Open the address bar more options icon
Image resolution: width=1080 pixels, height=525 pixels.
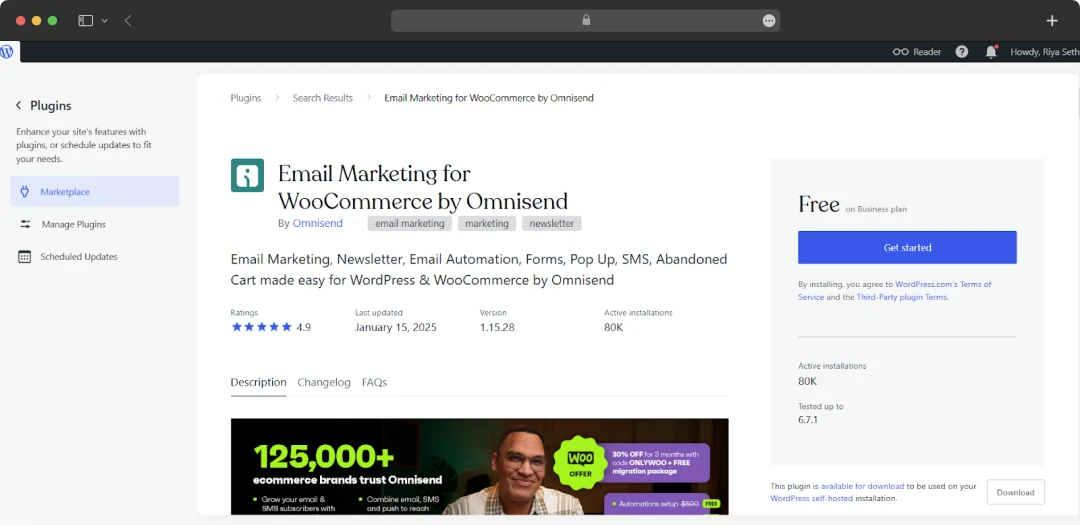pyautogui.click(x=769, y=21)
